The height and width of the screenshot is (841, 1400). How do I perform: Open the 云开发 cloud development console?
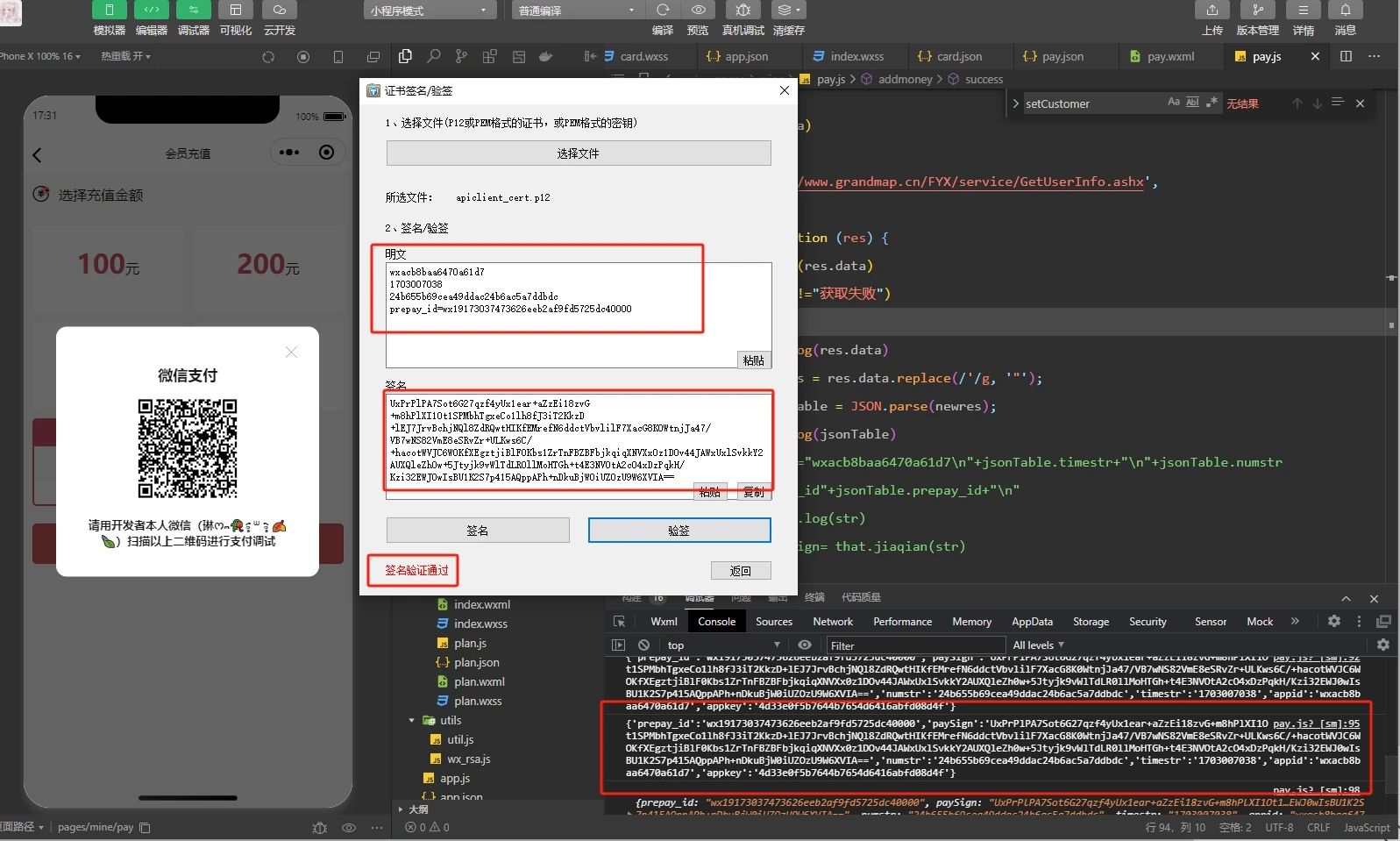[279, 11]
